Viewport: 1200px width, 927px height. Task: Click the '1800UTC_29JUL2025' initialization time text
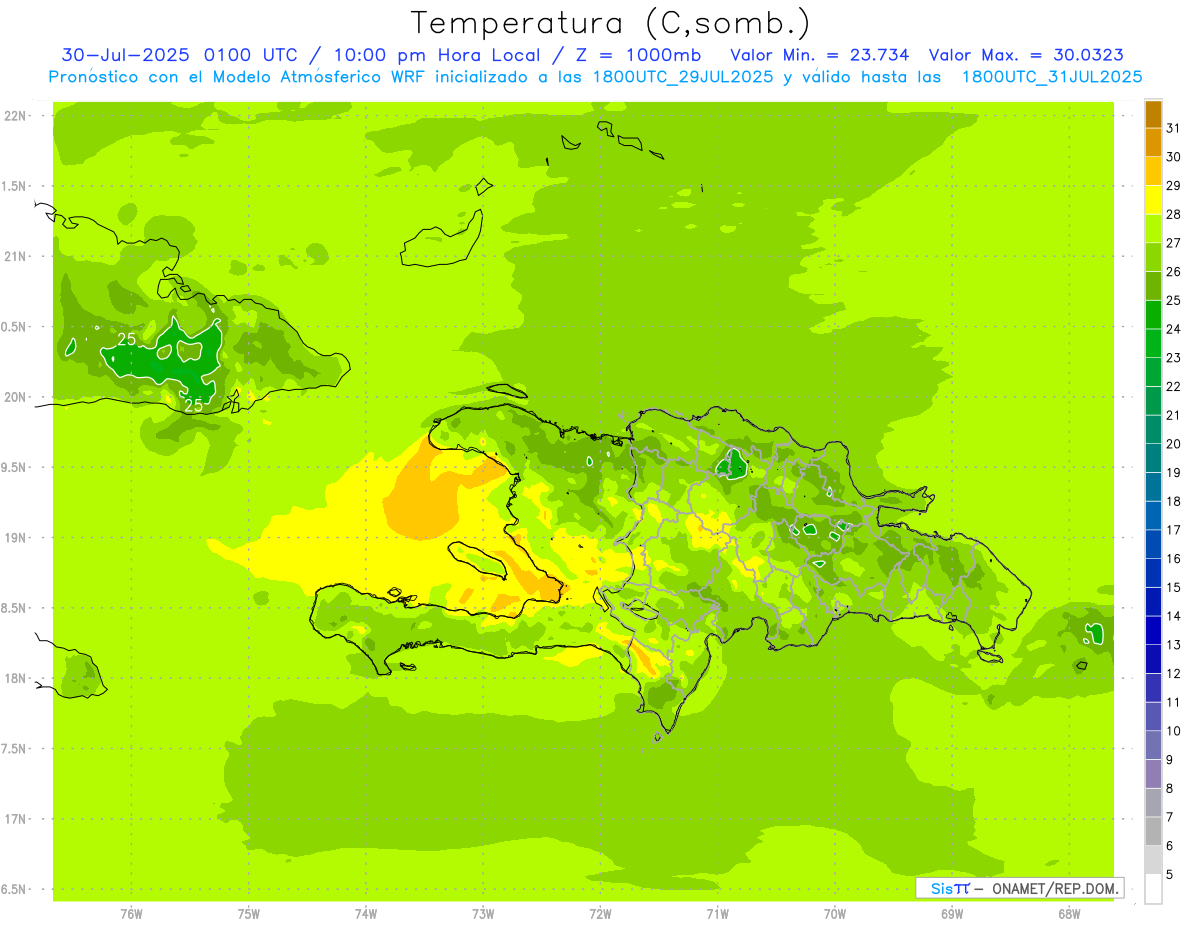(x=683, y=77)
